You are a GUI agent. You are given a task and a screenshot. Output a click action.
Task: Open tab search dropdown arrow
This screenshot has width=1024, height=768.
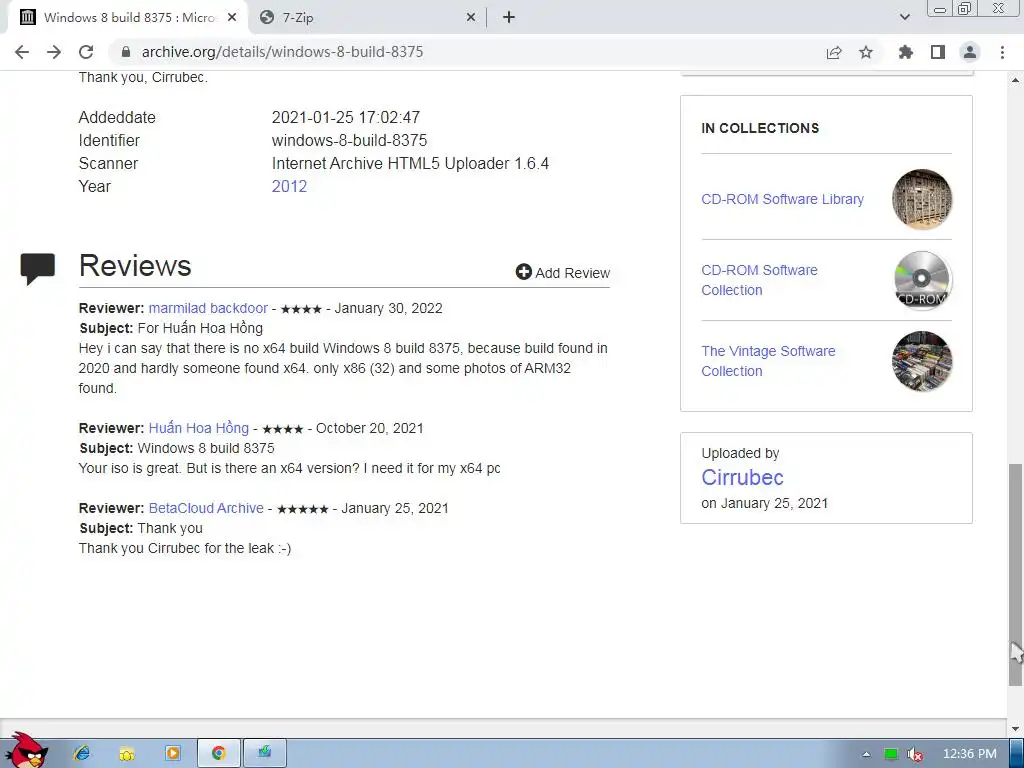click(x=904, y=18)
